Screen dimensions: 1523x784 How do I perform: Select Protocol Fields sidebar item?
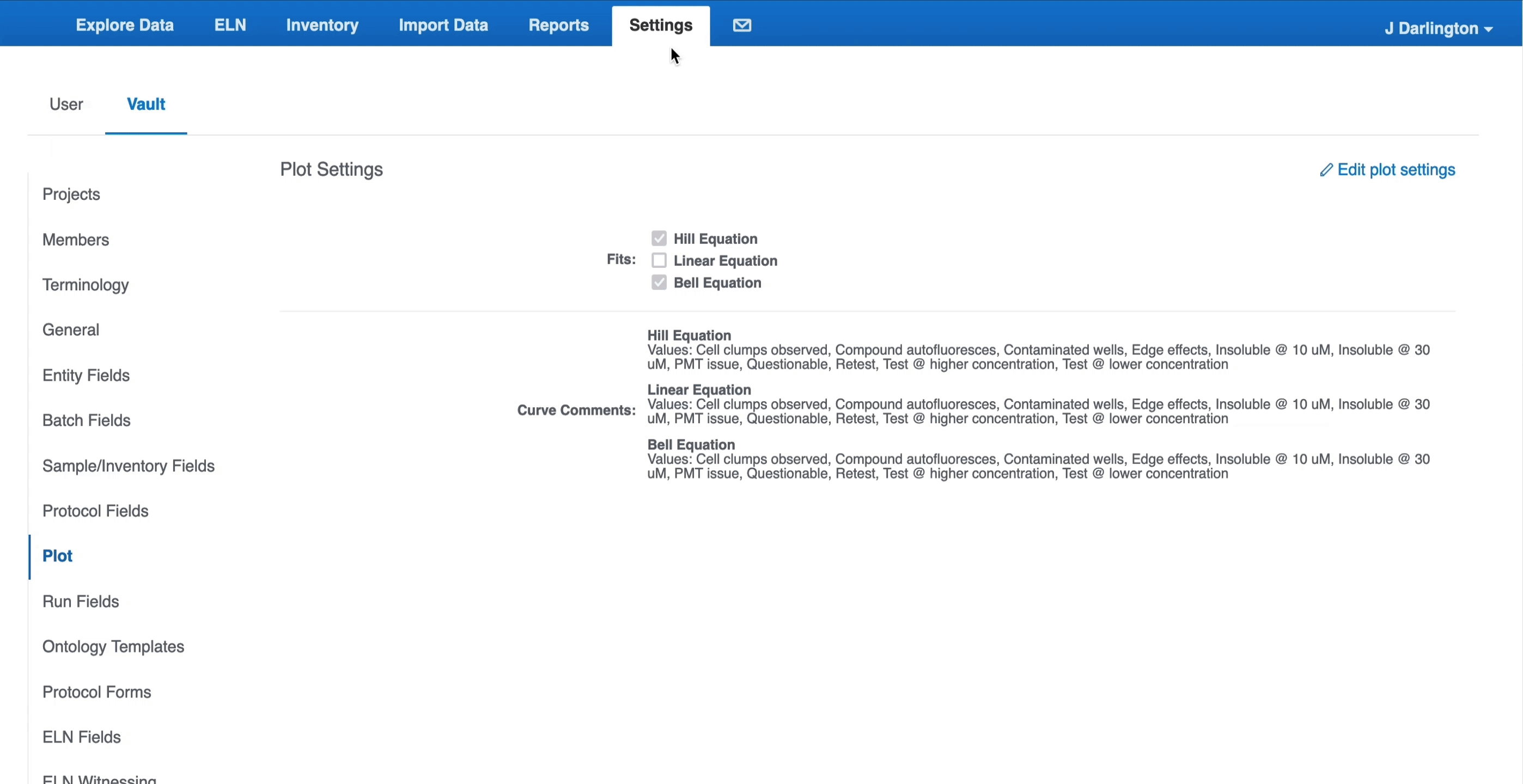tap(95, 511)
